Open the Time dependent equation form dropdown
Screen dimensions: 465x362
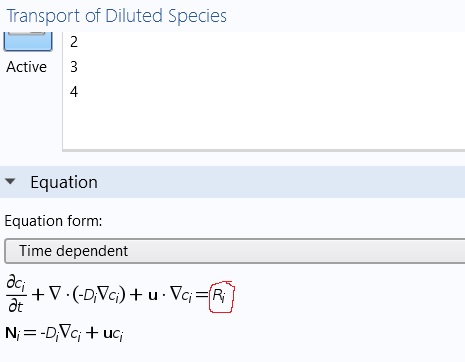[235, 251]
